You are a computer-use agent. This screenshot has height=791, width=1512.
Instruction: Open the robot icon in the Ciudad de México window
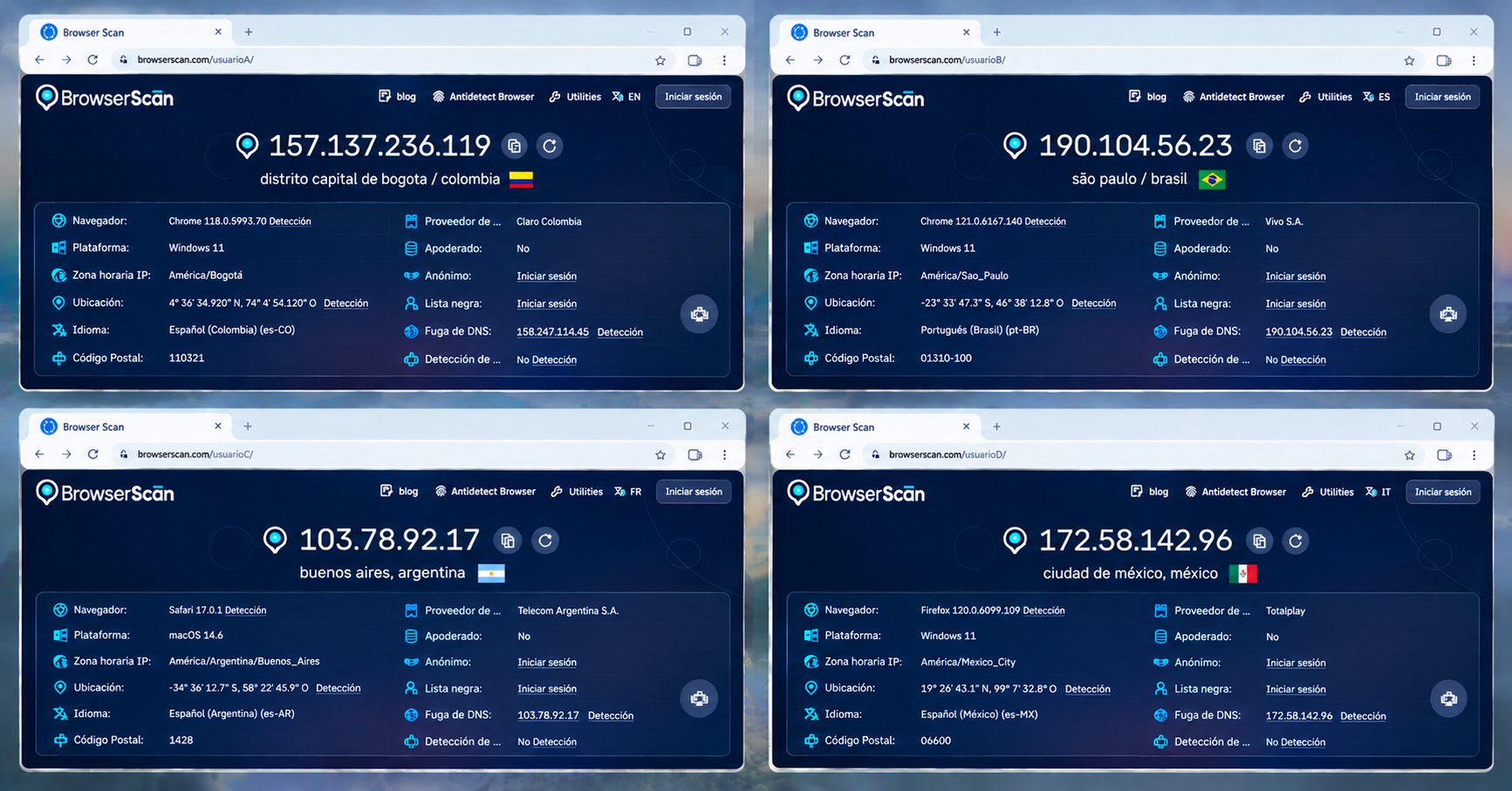1448,699
